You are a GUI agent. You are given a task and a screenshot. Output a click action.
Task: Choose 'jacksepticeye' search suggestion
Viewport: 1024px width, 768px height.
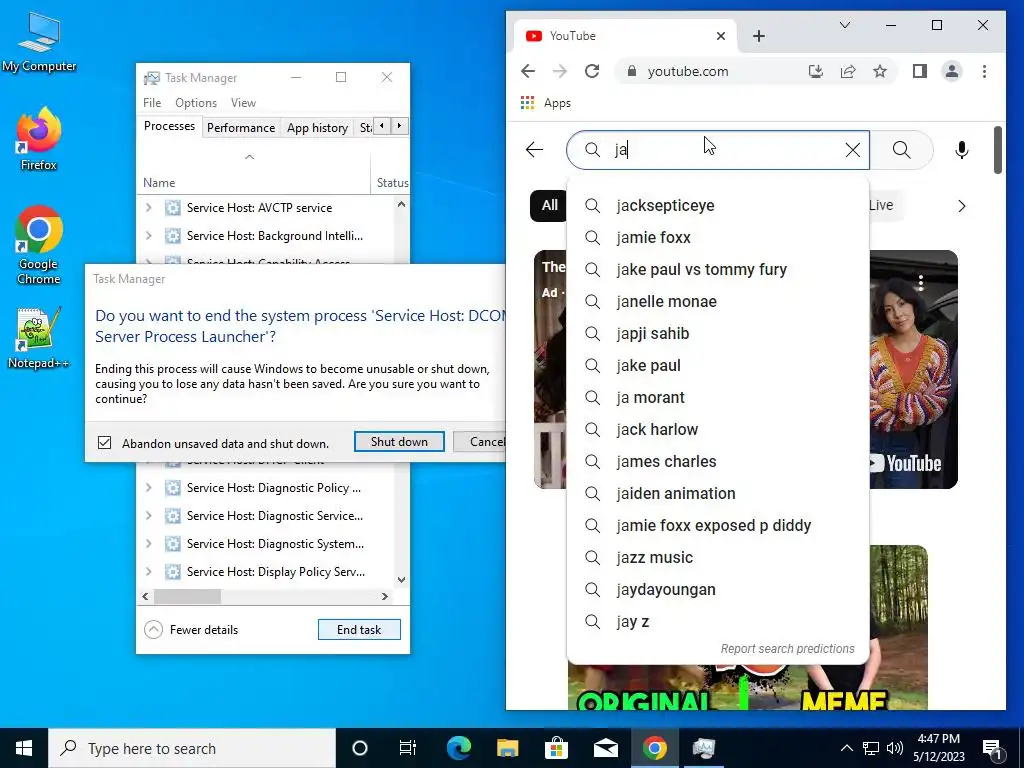coord(718,206)
